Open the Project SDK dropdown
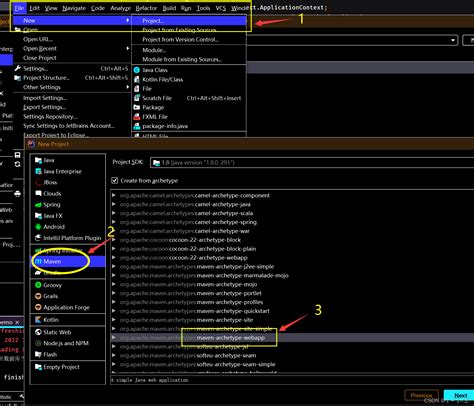Image resolution: width=474 pixels, height=406 pixels. click(311, 162)
